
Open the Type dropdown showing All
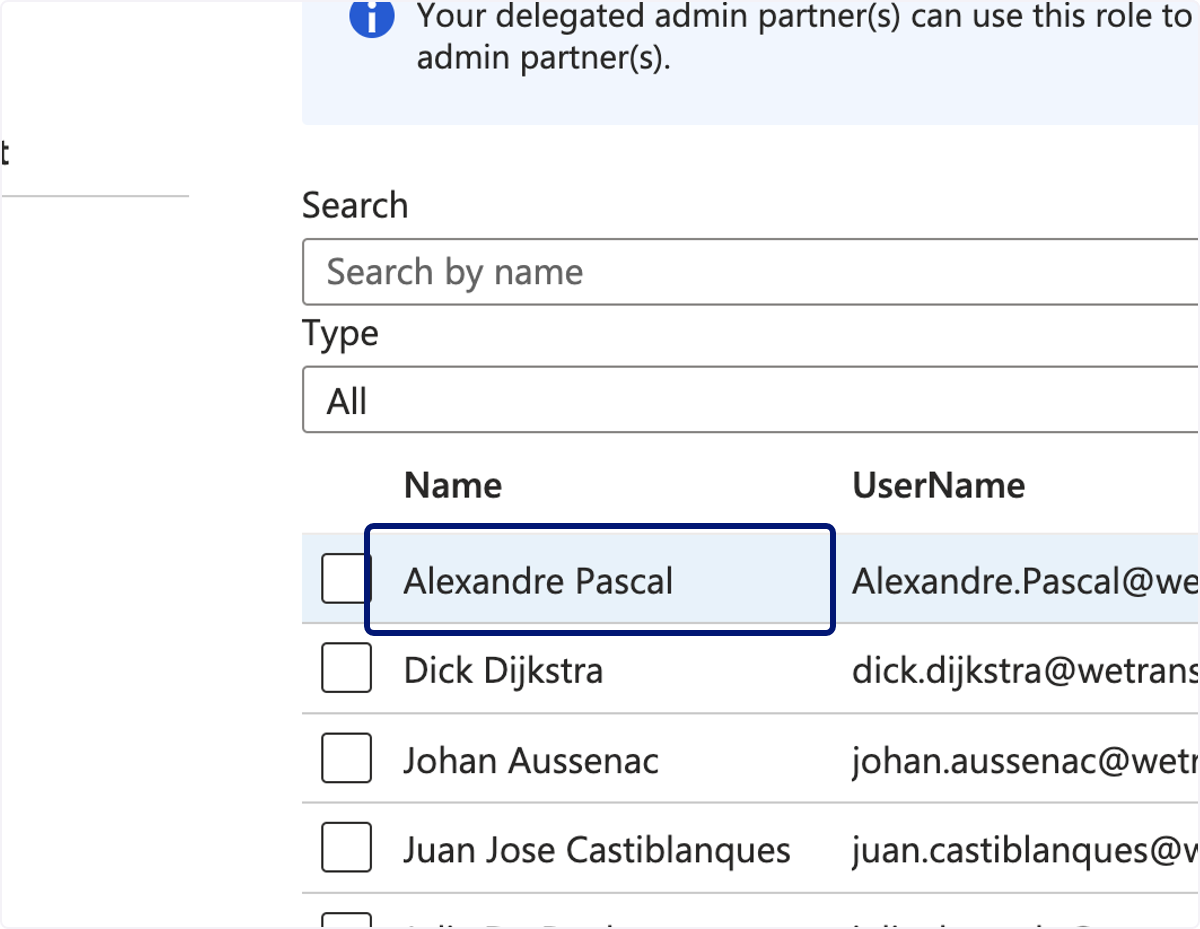click(750, 401)
